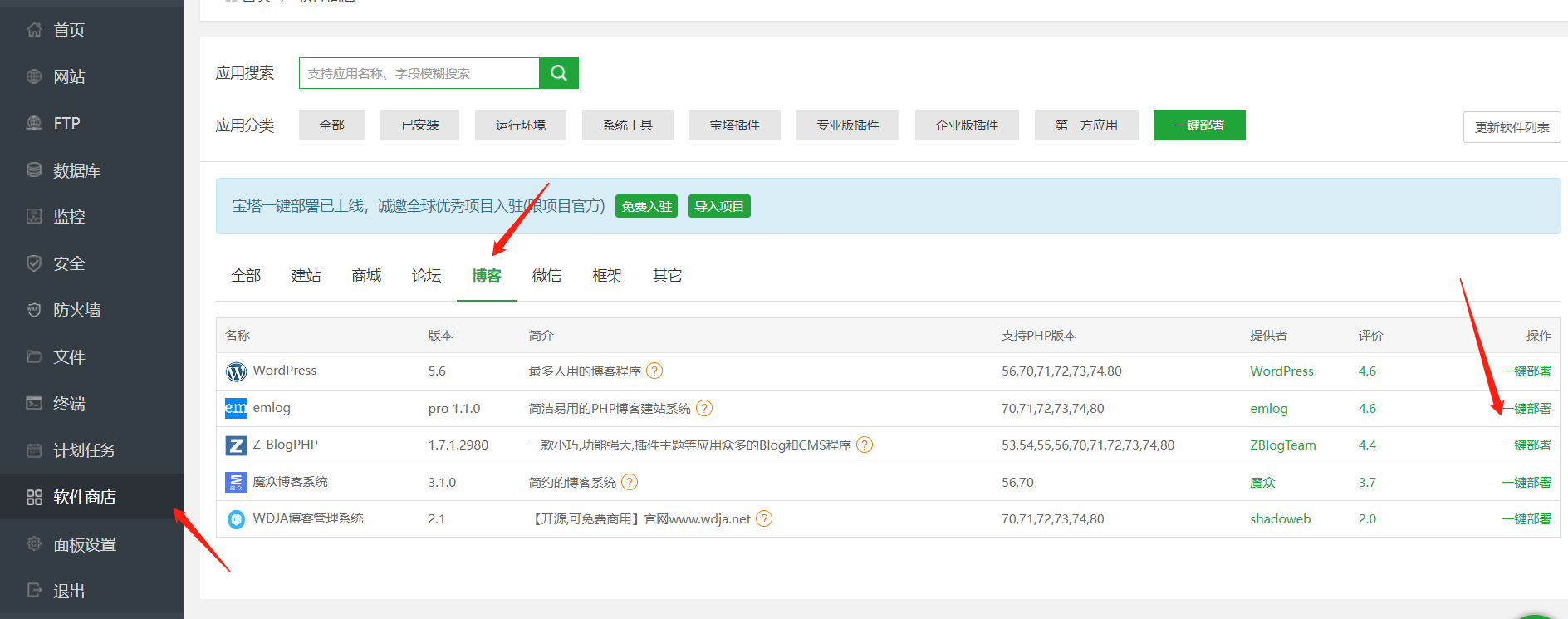The width and height of the screenshot is (1568, 619).
Task: Click the 2.0 rating for WDJA
Action: pyautogui.click(x=1367, y=519)
